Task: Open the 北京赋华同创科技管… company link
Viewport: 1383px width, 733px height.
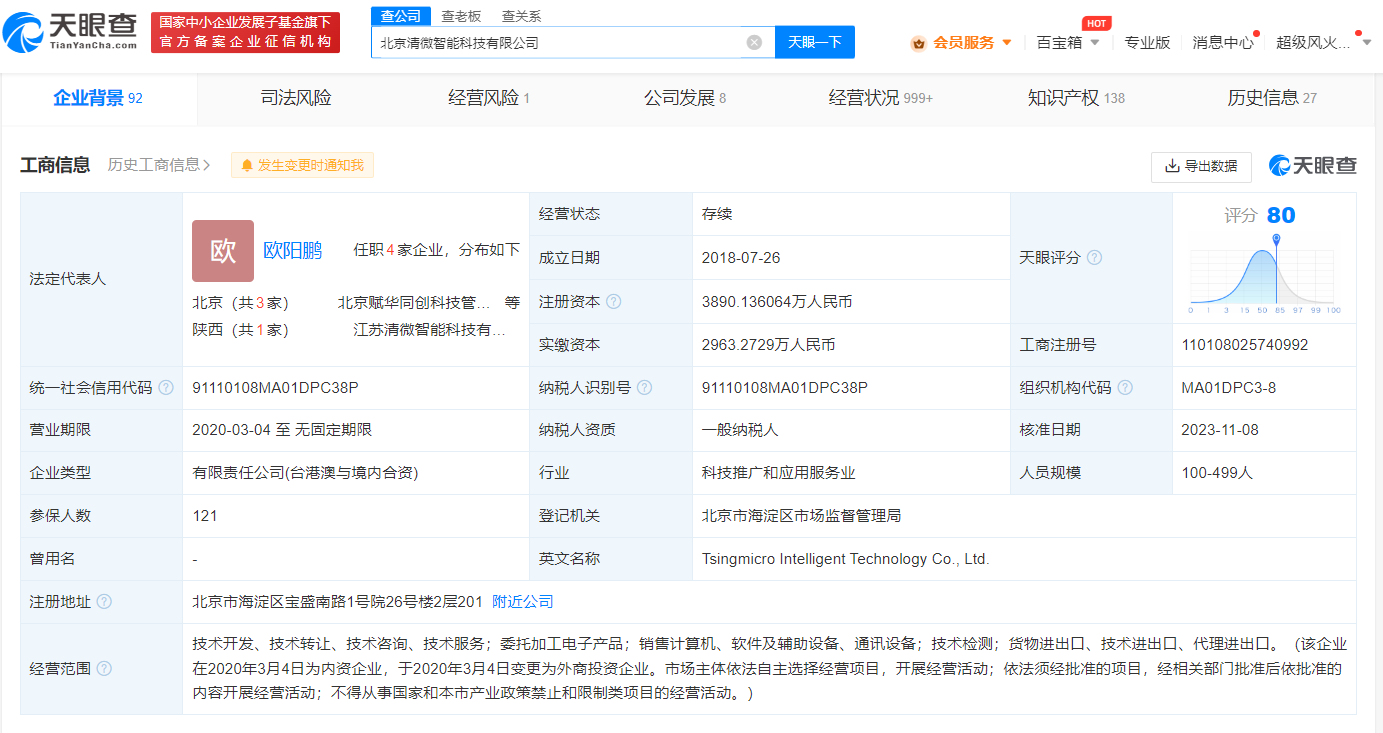Action: tap(414, 302)
